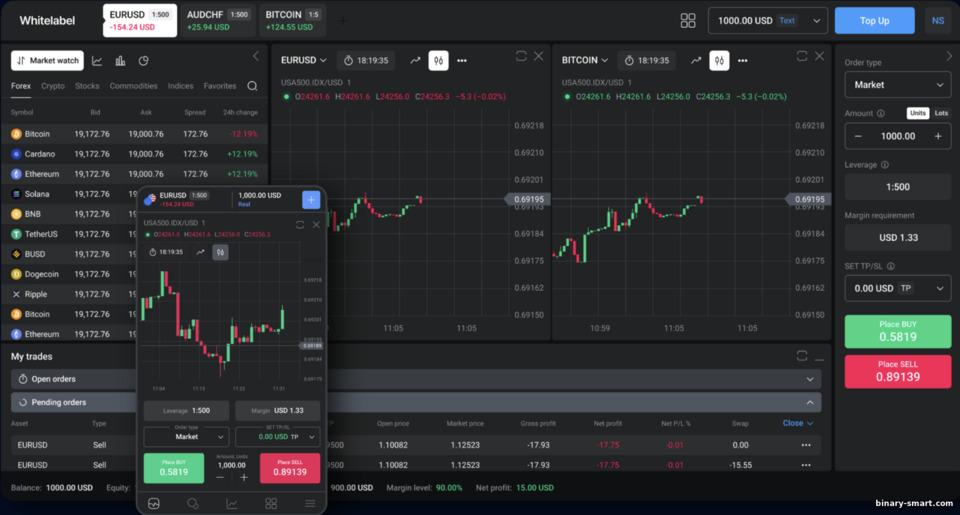Switch to the Crypto tab

point(53,86)
